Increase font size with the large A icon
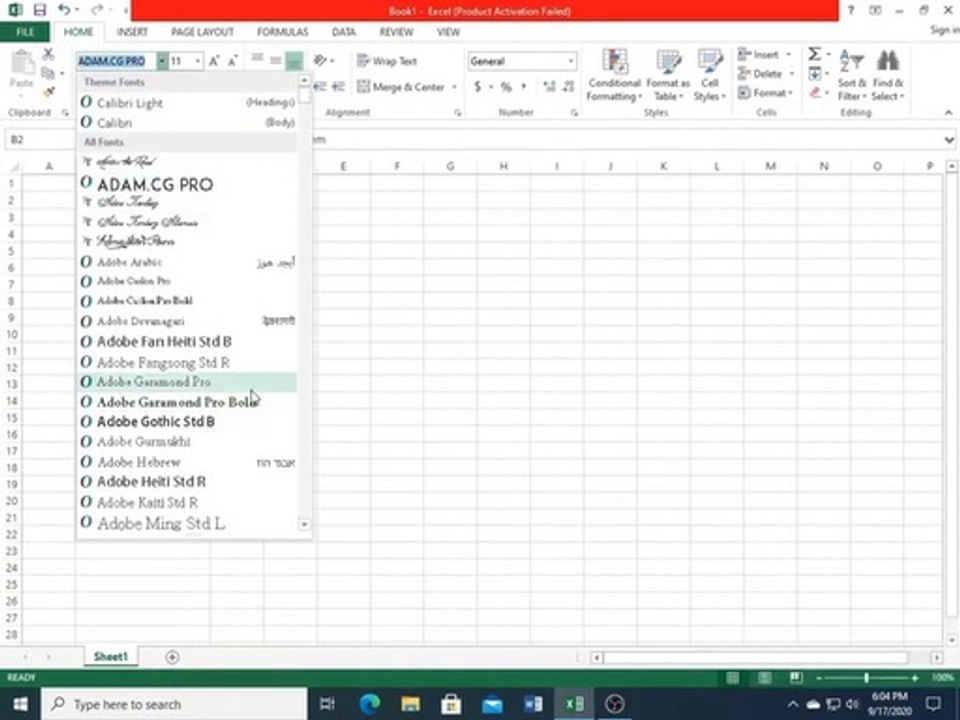 click(214, 61)
